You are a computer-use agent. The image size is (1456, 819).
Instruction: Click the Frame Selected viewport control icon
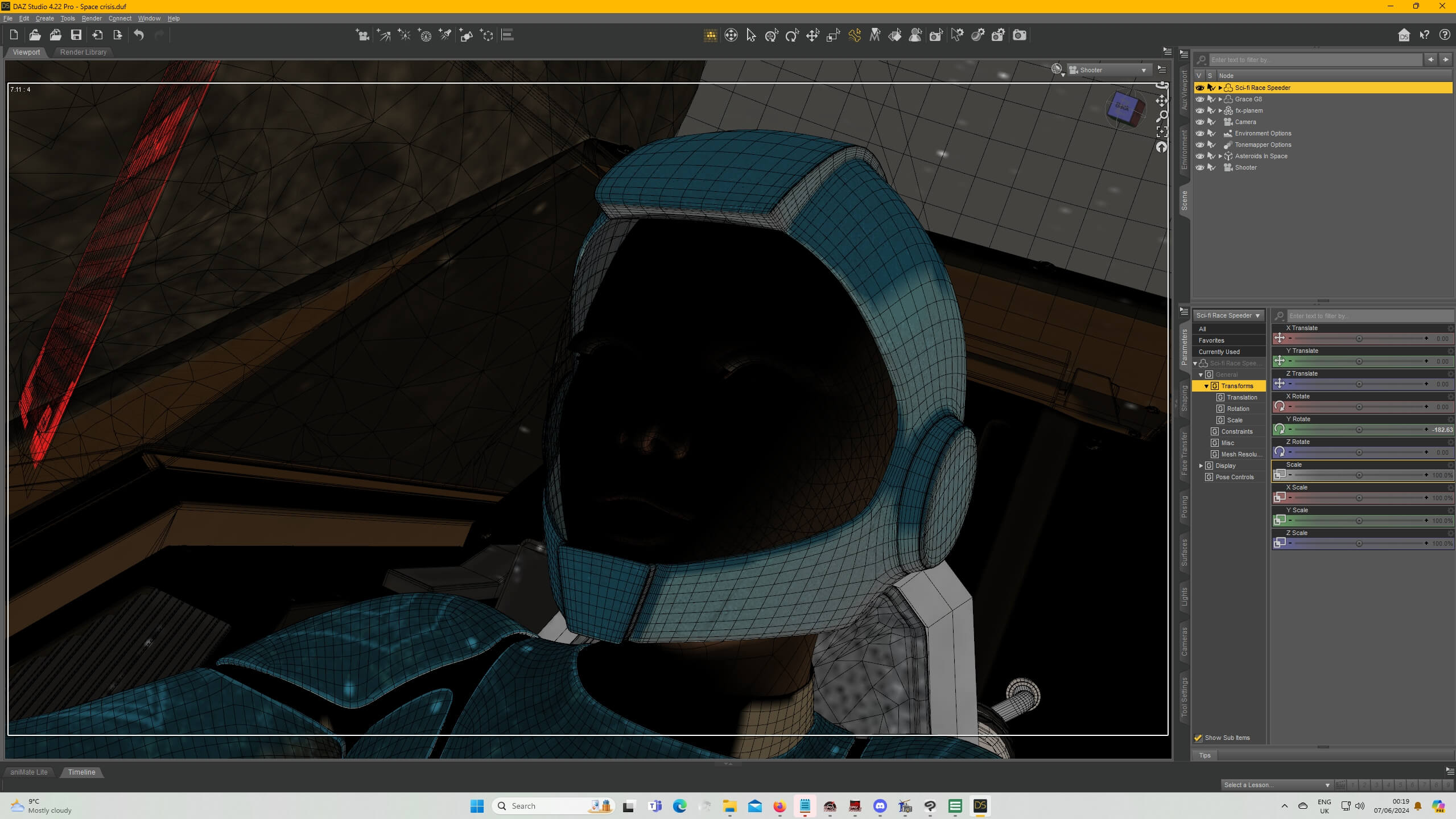pos(1162,131)
